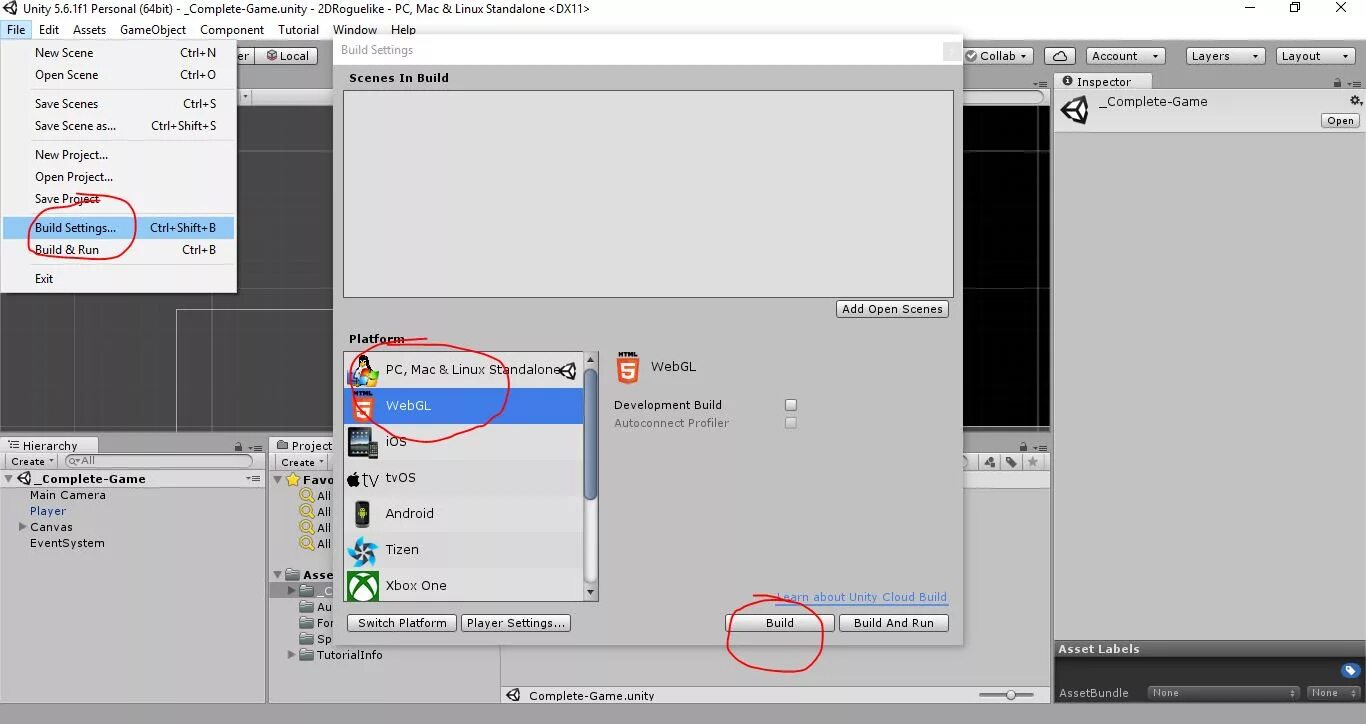Click the blue asset label tag icon

pos(1350,671)
